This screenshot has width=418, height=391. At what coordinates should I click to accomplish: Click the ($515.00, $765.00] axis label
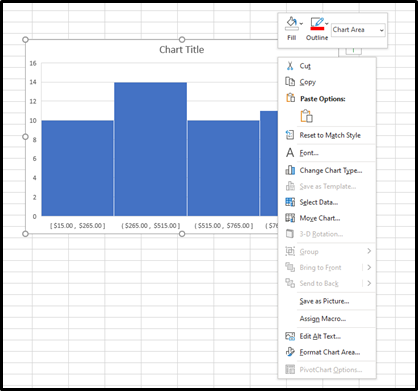coord(223,226)
